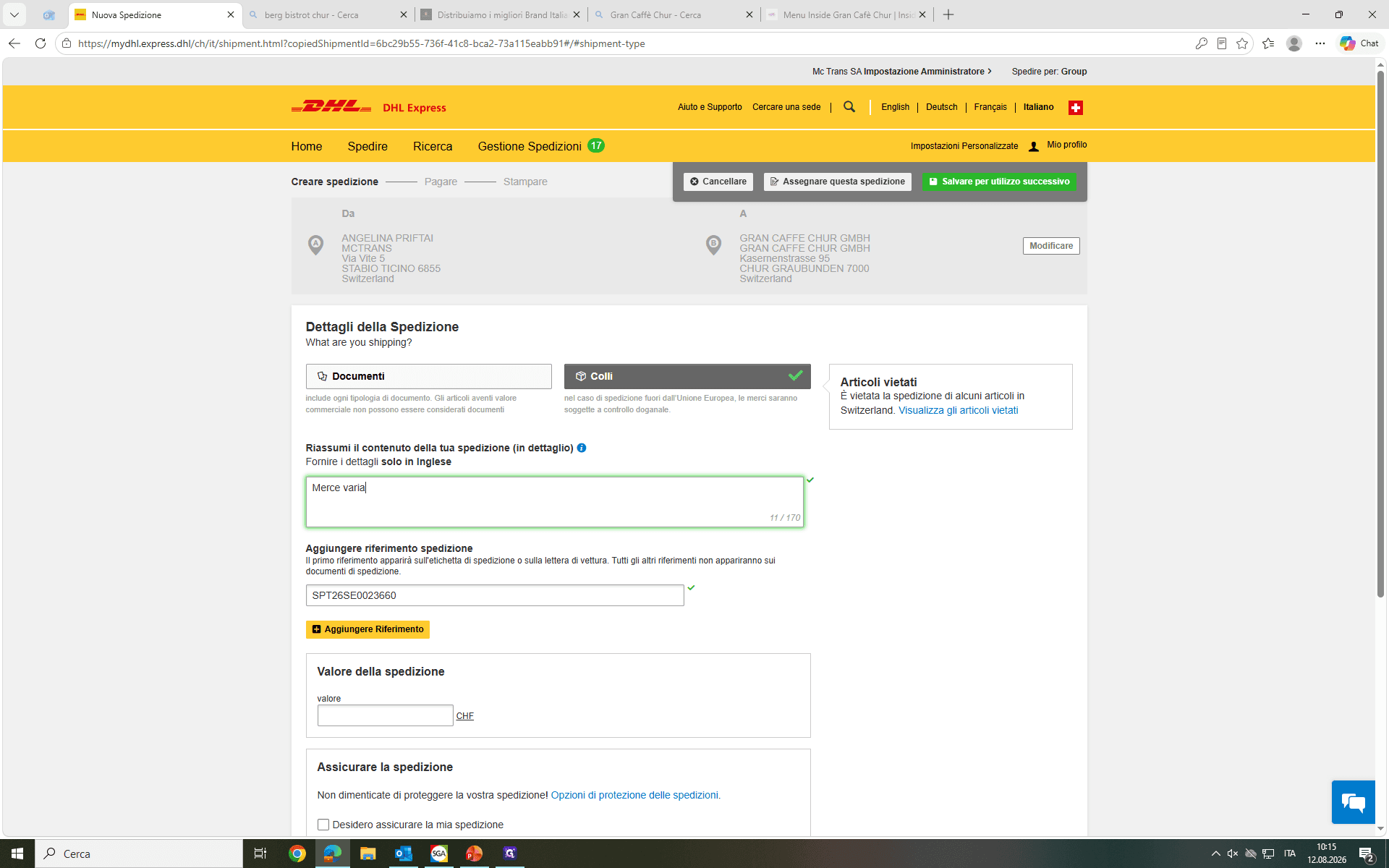Select the Documenti shipment type

pyautogui.click(x=428, y=376)
